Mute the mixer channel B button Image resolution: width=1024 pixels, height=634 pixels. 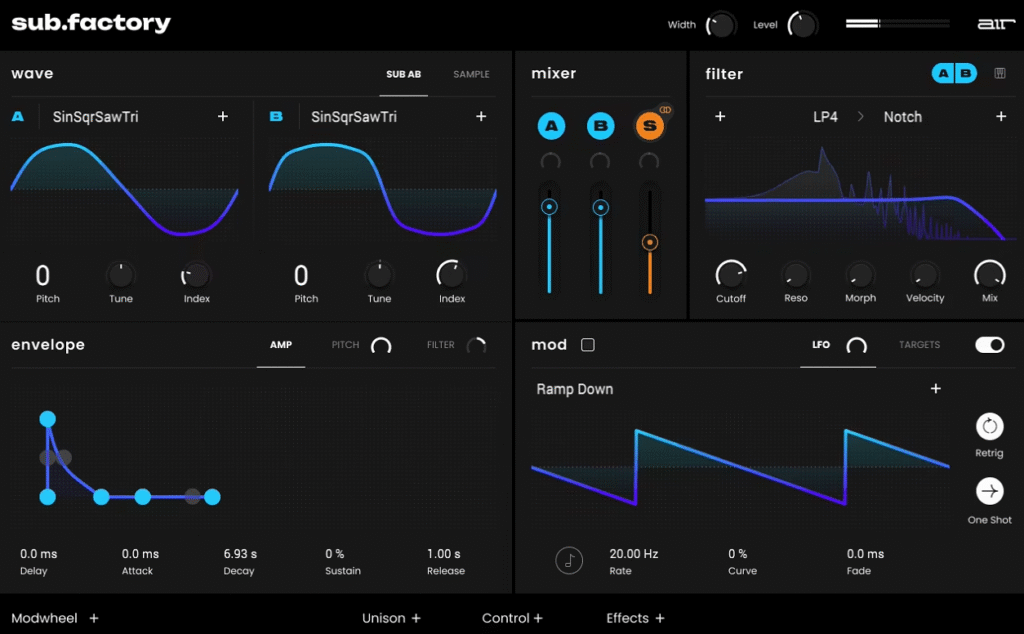coord(600,126)
